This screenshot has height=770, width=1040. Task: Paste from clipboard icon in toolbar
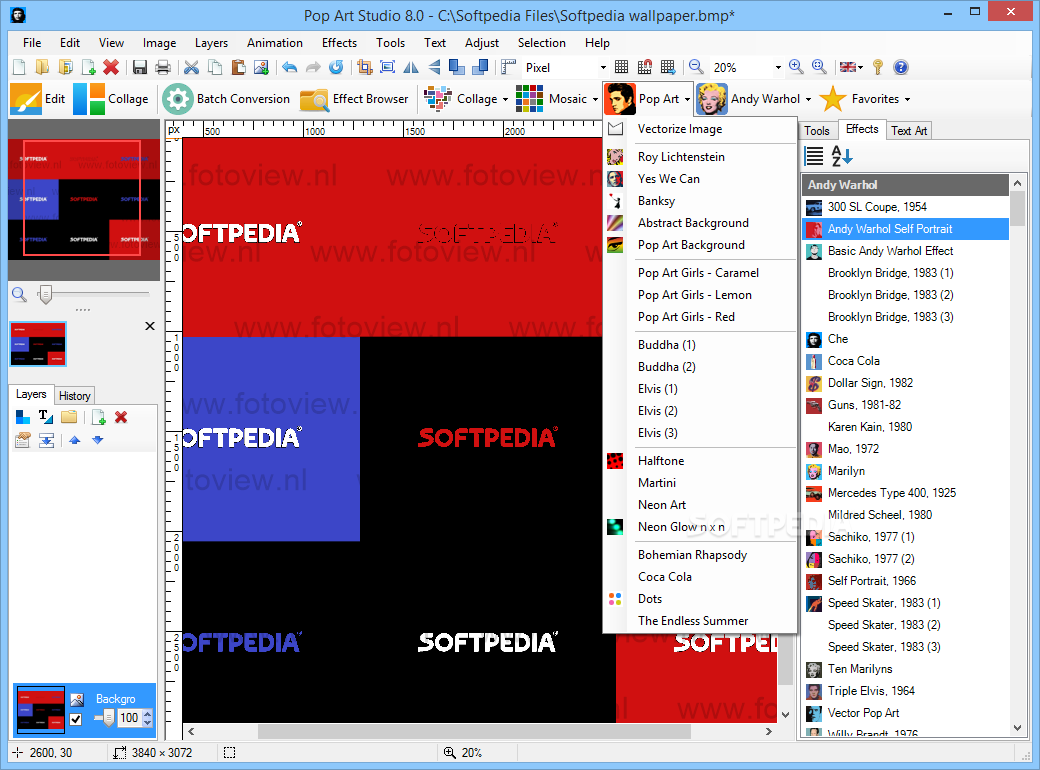click(238, 67)
